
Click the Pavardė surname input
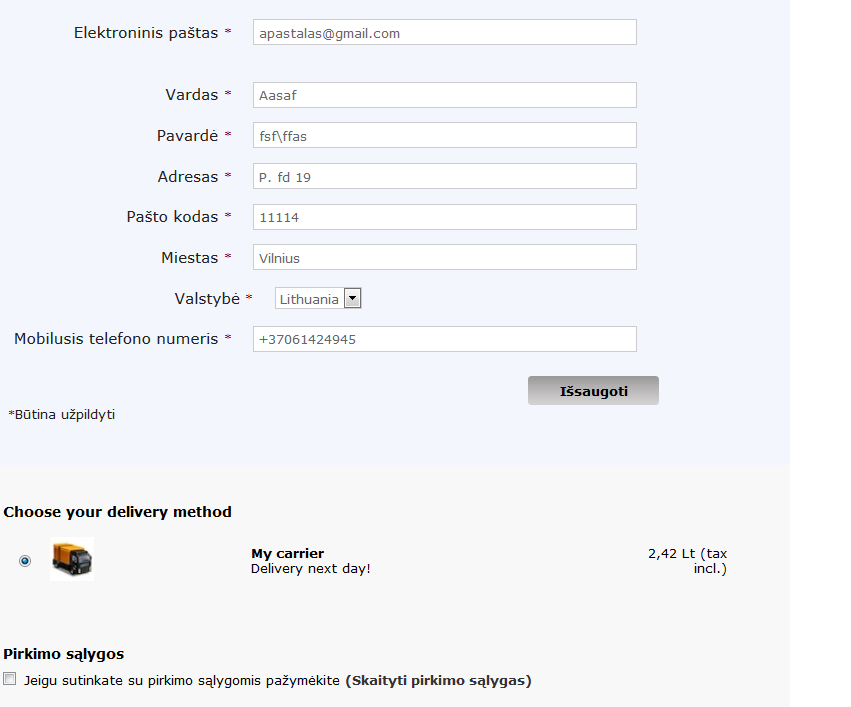(x=444, y=135)
